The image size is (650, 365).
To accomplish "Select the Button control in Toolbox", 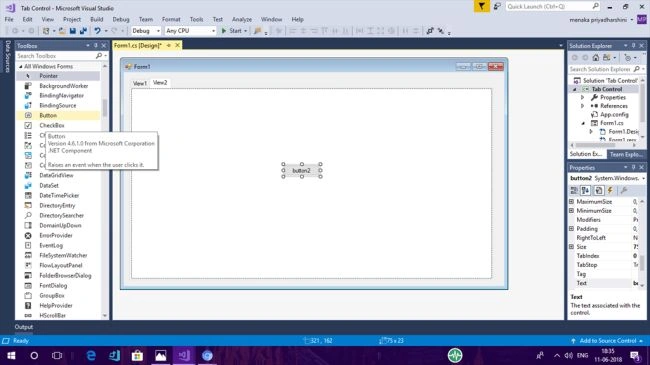I will click(x=58, y=116).
